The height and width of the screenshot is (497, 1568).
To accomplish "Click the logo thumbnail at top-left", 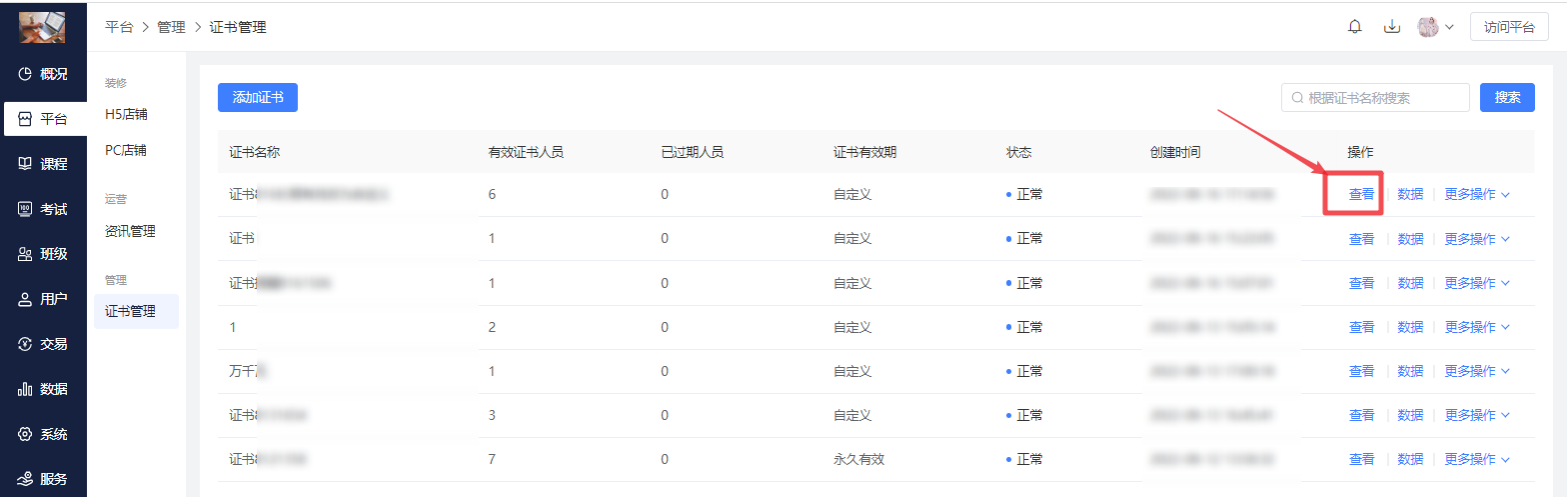I will (42, 27).
